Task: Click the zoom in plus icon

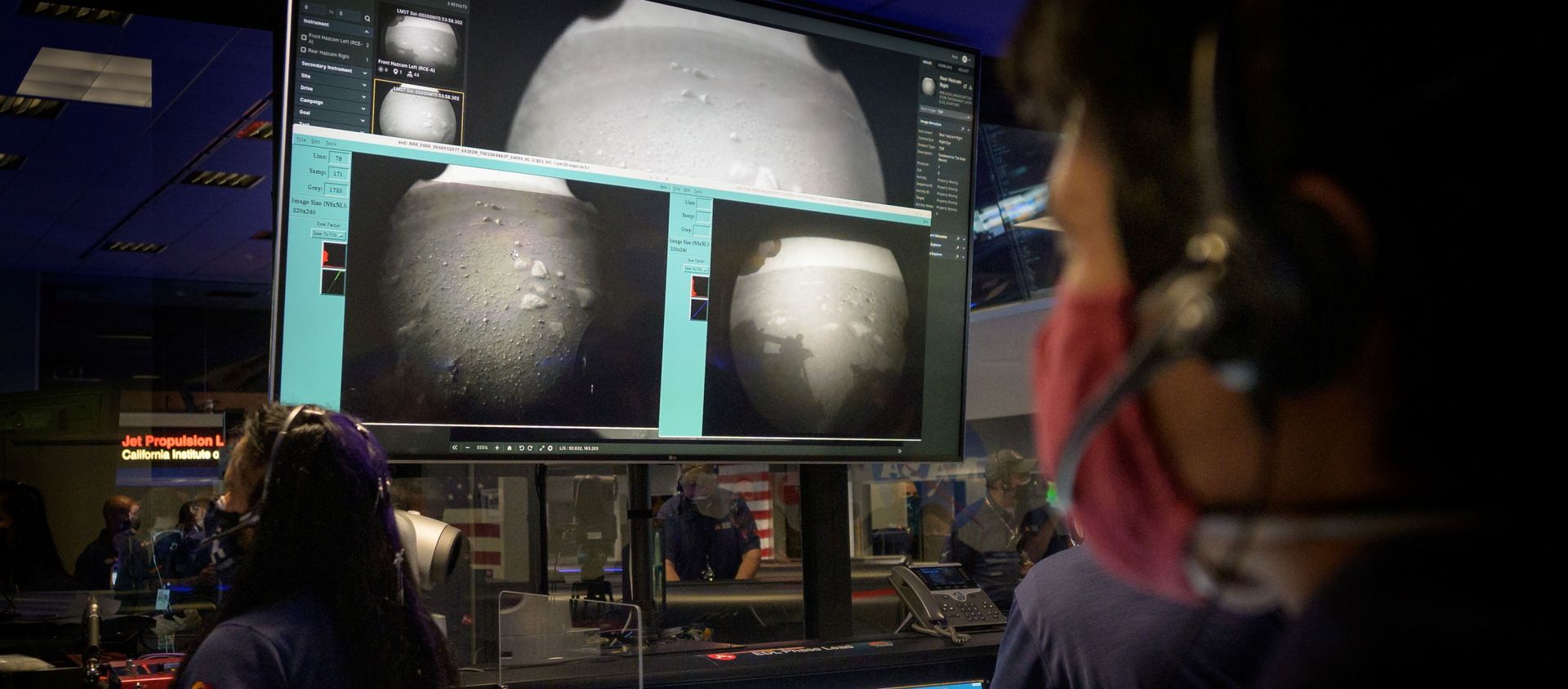Action: (497, 447)
